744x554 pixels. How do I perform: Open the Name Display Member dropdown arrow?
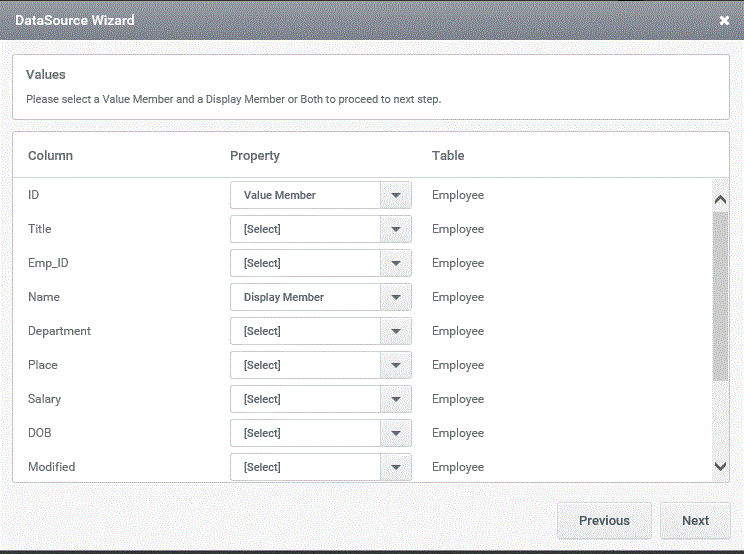(x=396, y=297)
